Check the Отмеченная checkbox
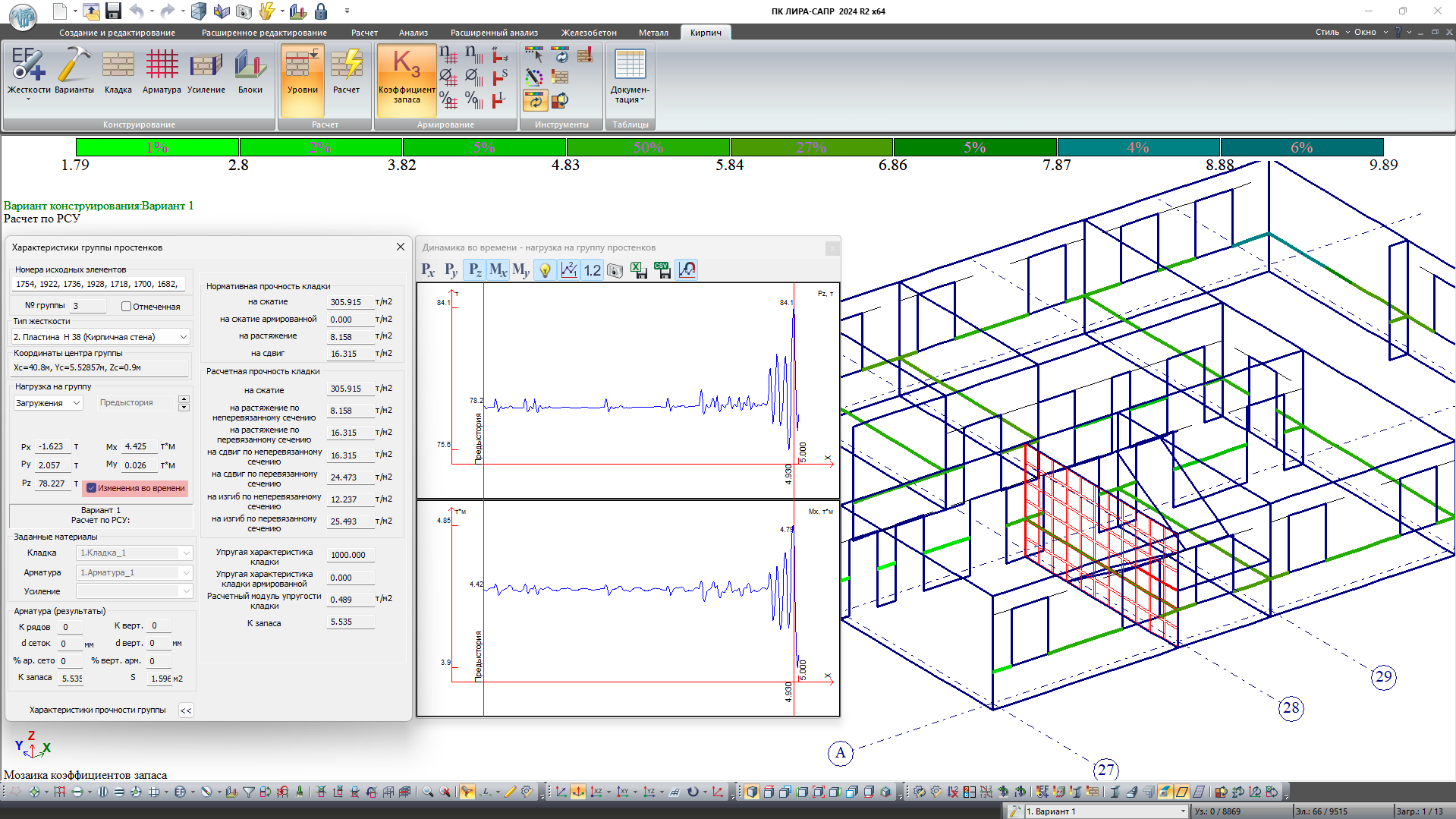Screen dimensions: 1456x819 (x=127, y=307)
